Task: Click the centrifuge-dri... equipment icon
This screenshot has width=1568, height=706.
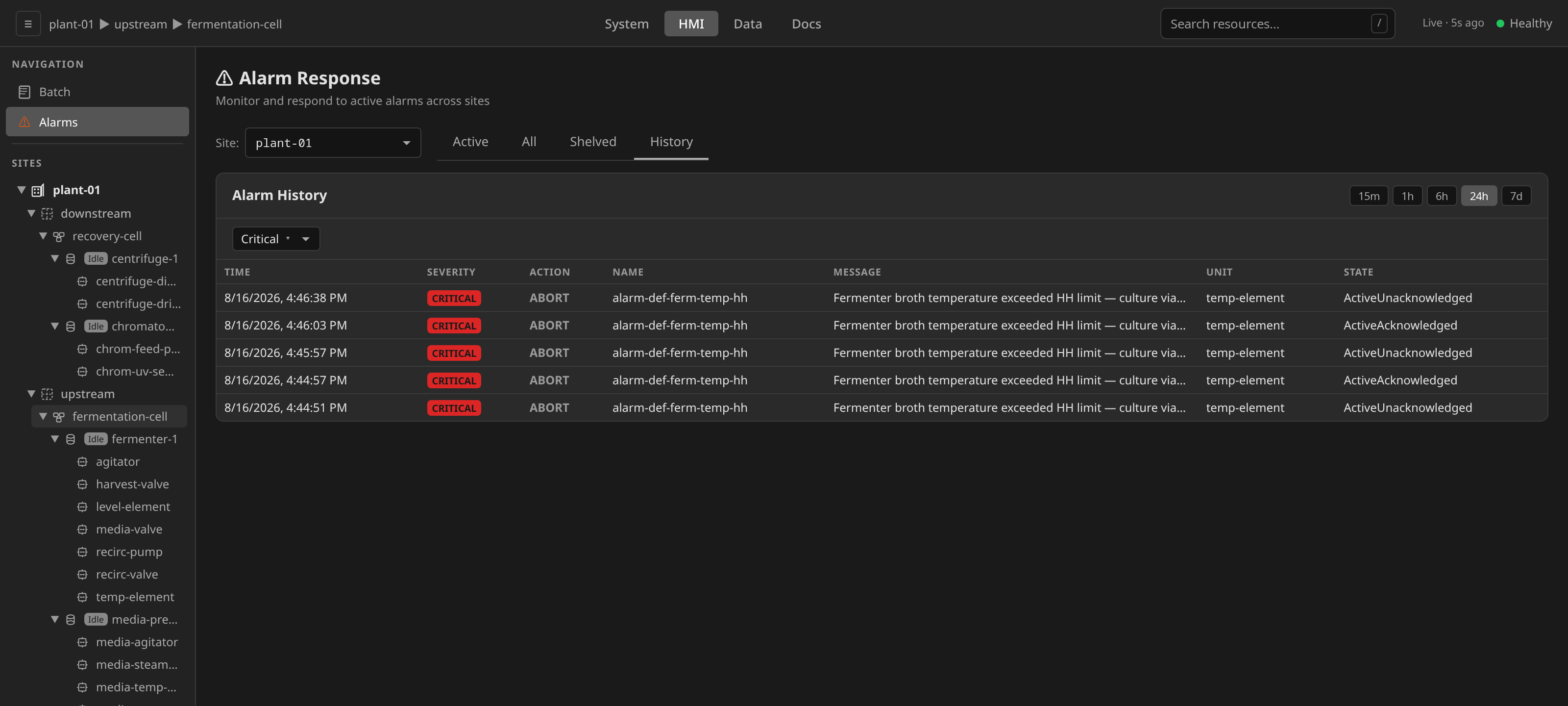Action: click(x=82, y=303)
